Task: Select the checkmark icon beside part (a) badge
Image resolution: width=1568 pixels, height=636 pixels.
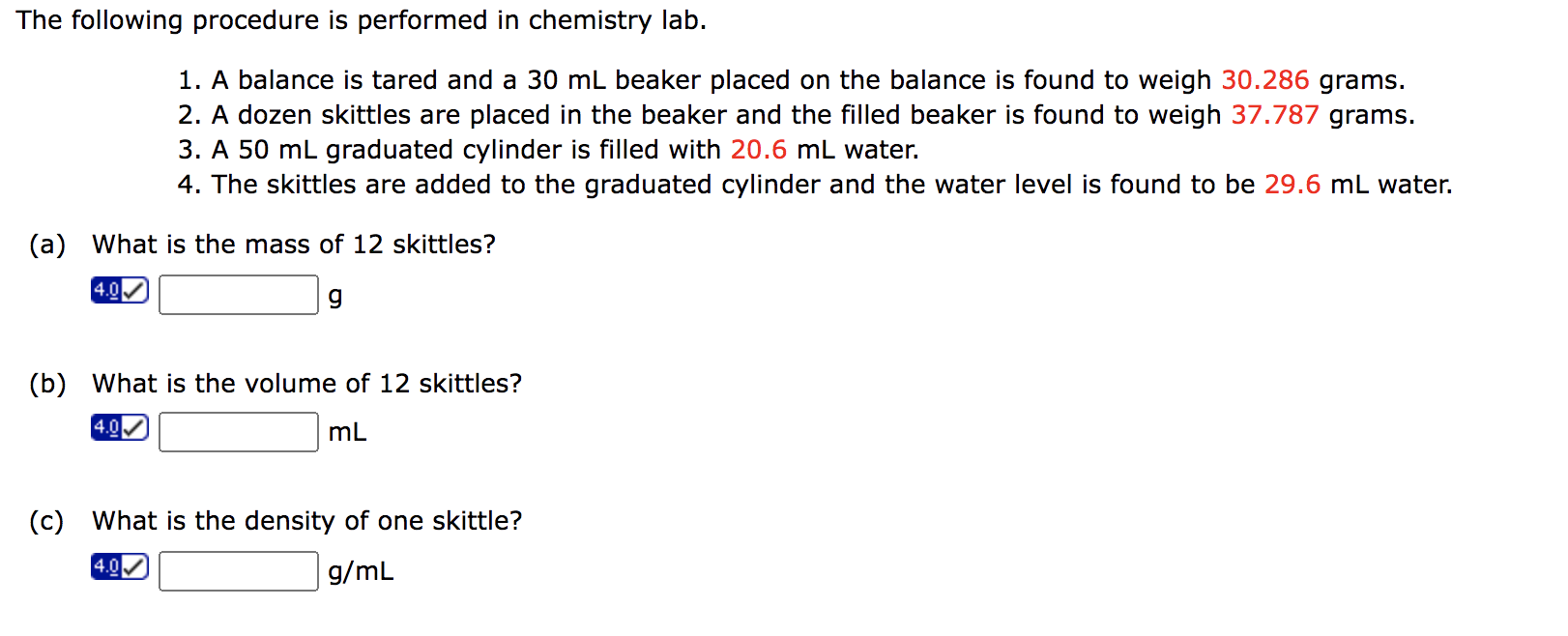Action: [x=135, y=288]
